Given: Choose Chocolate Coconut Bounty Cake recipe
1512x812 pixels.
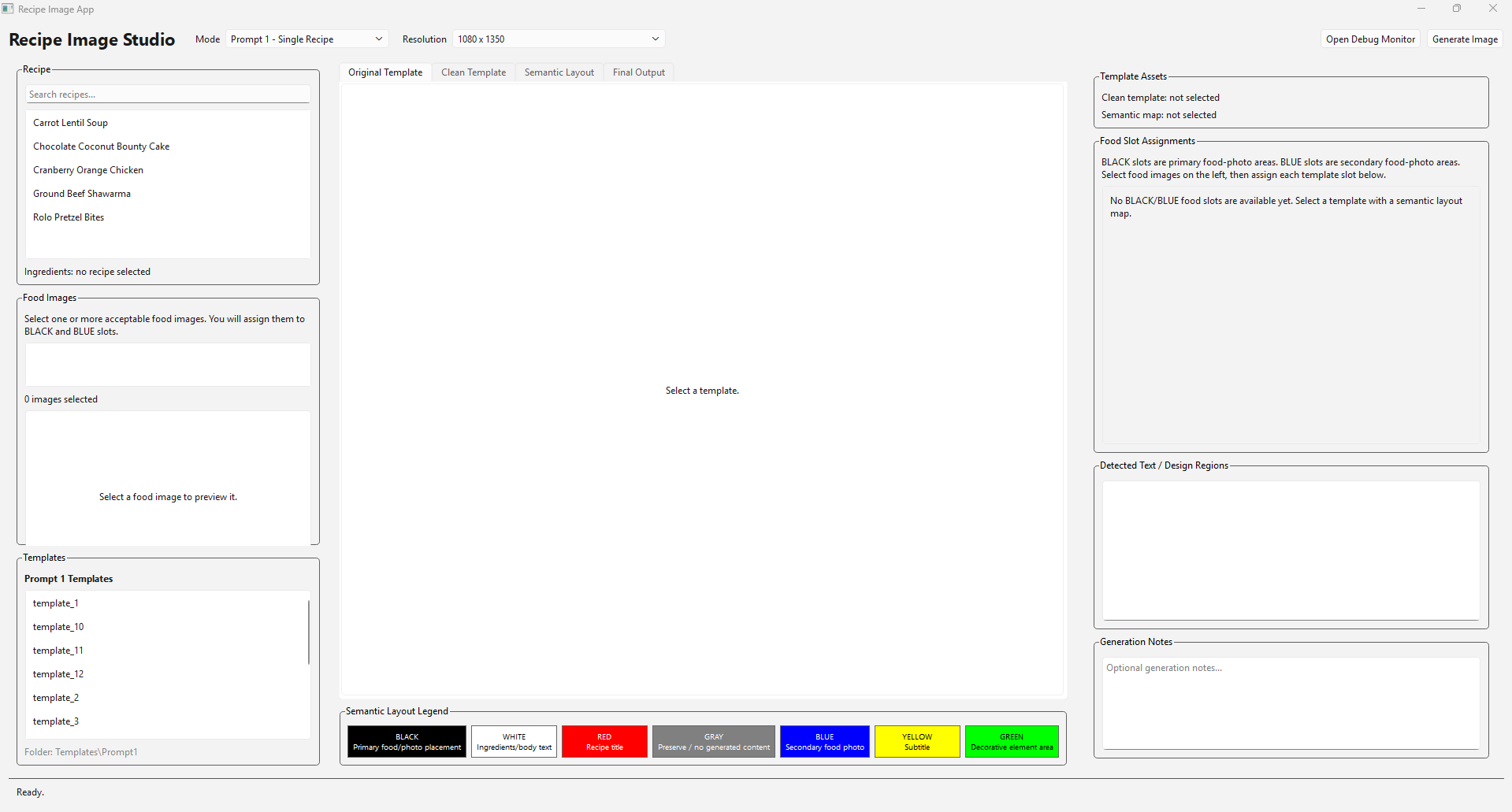Looking at the screenshot, I should (x=168, y=146).
